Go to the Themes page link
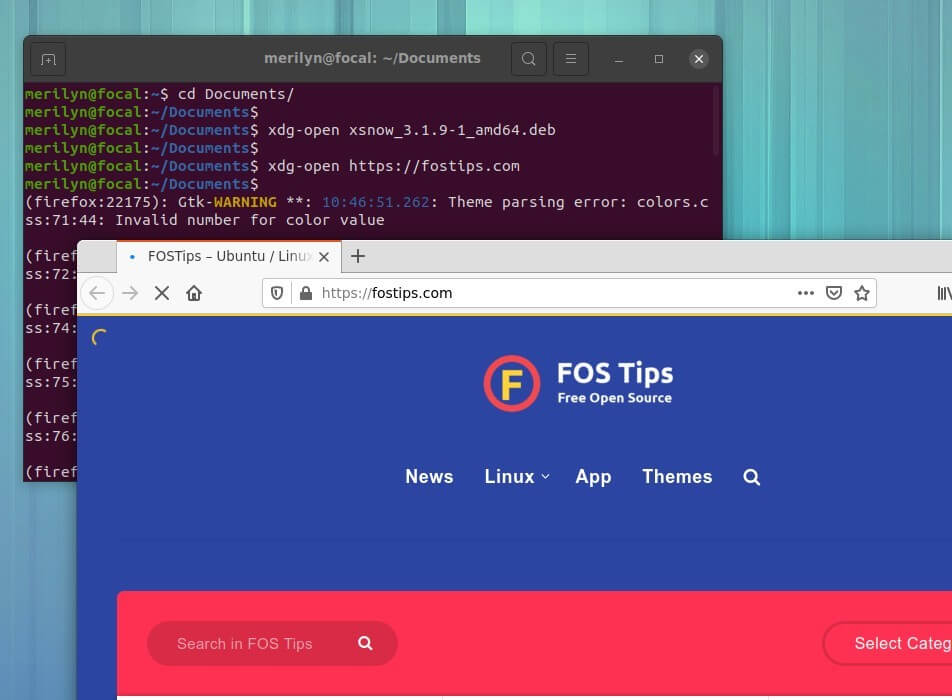 pyautogui.click(x=677, y=477)
